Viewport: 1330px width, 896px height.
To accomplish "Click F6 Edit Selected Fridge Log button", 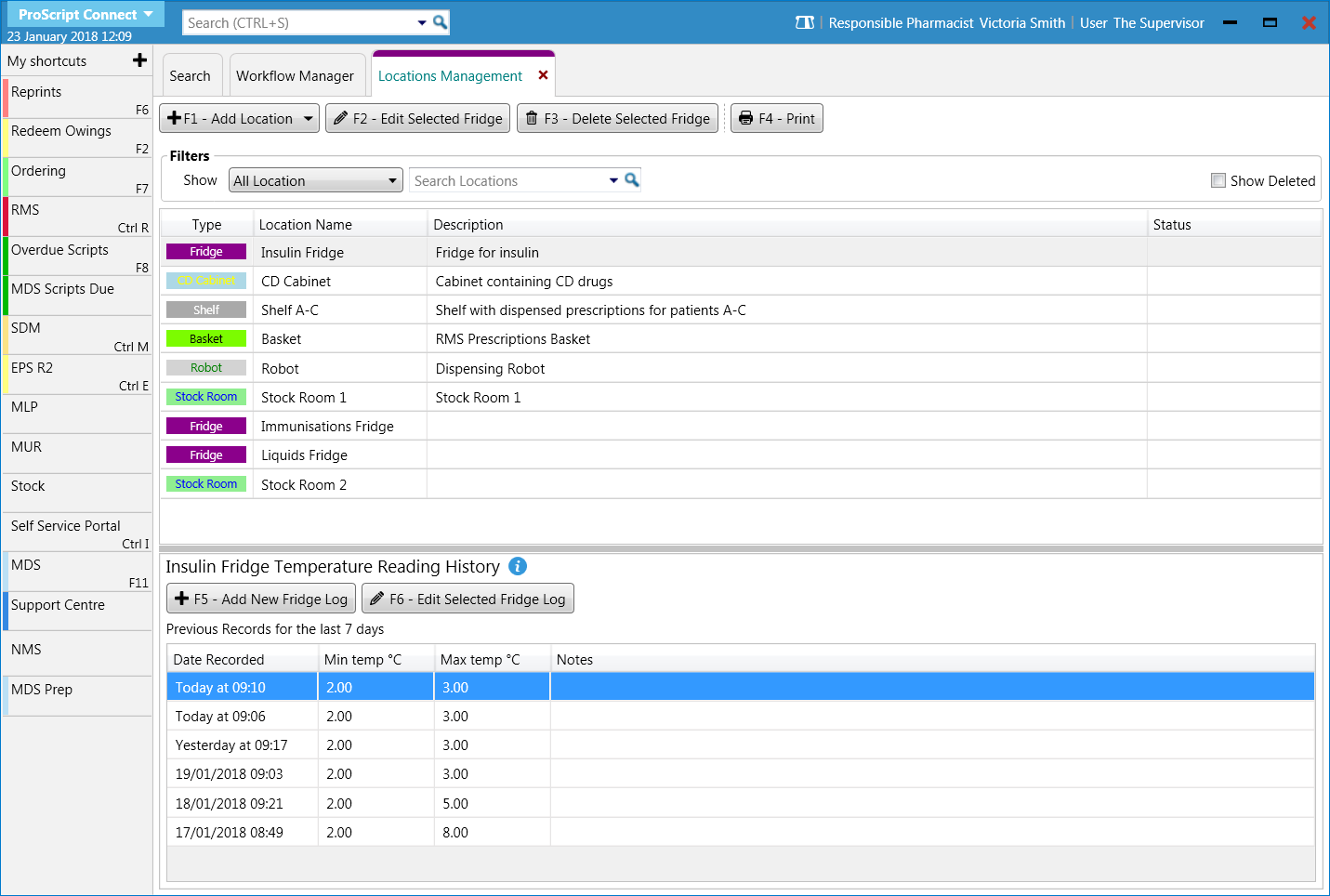I will 467,599.
